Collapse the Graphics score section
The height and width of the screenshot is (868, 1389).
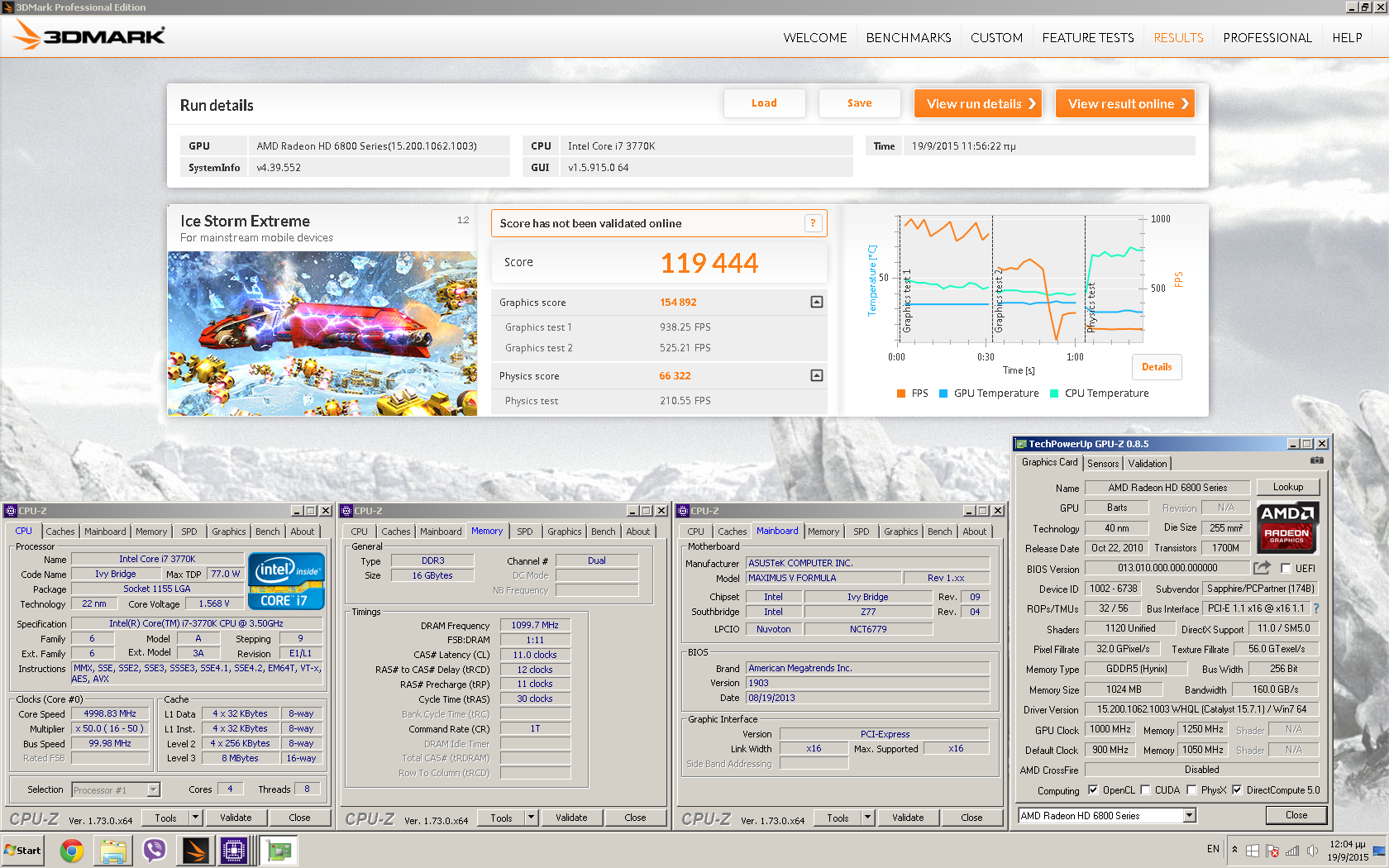pyautogui.click(x=817, y=302)
